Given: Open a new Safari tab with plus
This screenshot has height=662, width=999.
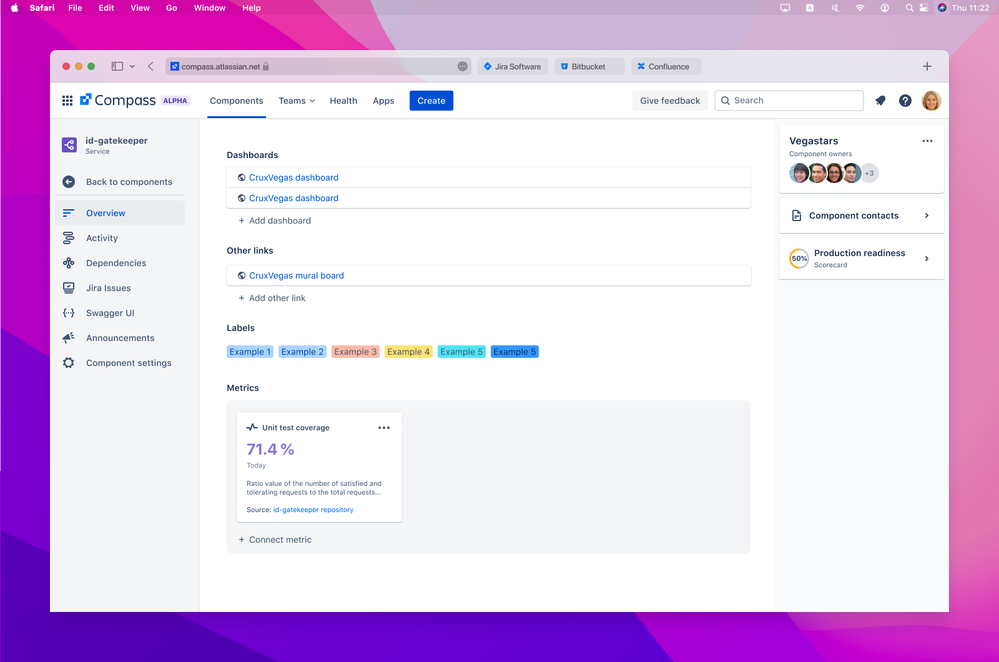Looking at the screenshot, I should coord(927,66).
